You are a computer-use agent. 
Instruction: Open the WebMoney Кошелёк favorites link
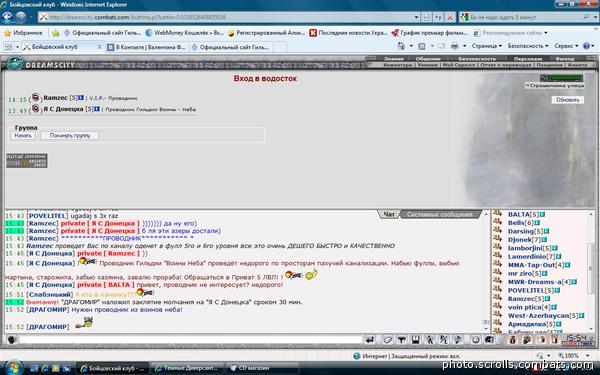[x=184, y=33]
